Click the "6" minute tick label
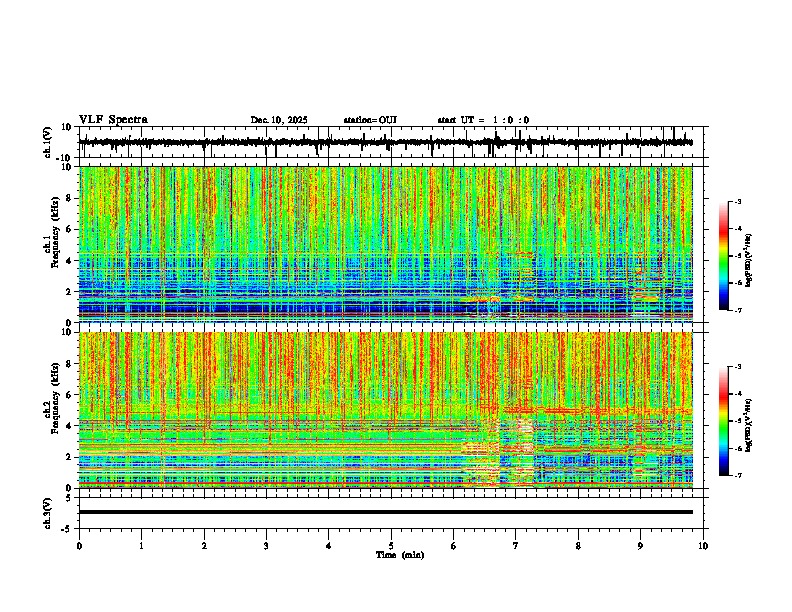 click(x=454, y=546)
